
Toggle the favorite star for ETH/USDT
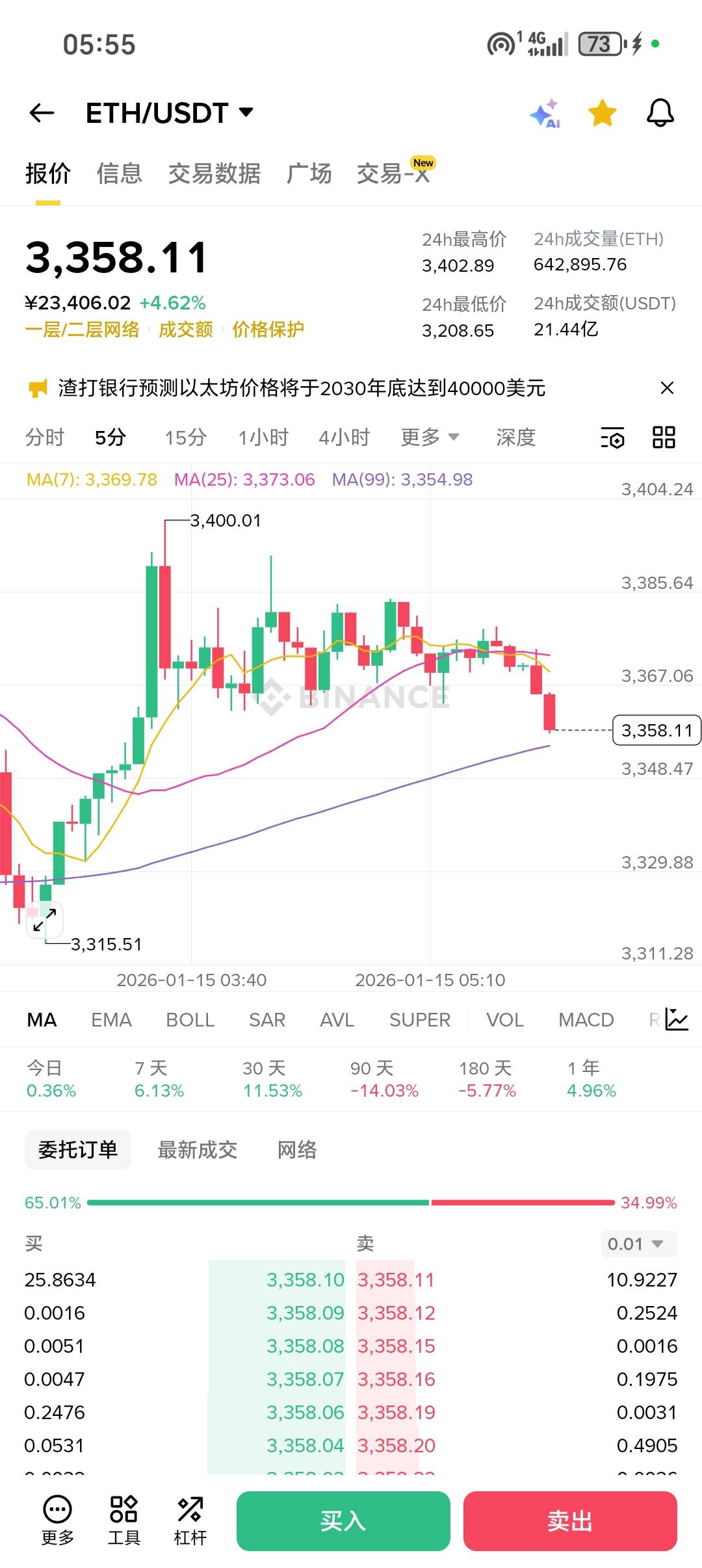603,113
